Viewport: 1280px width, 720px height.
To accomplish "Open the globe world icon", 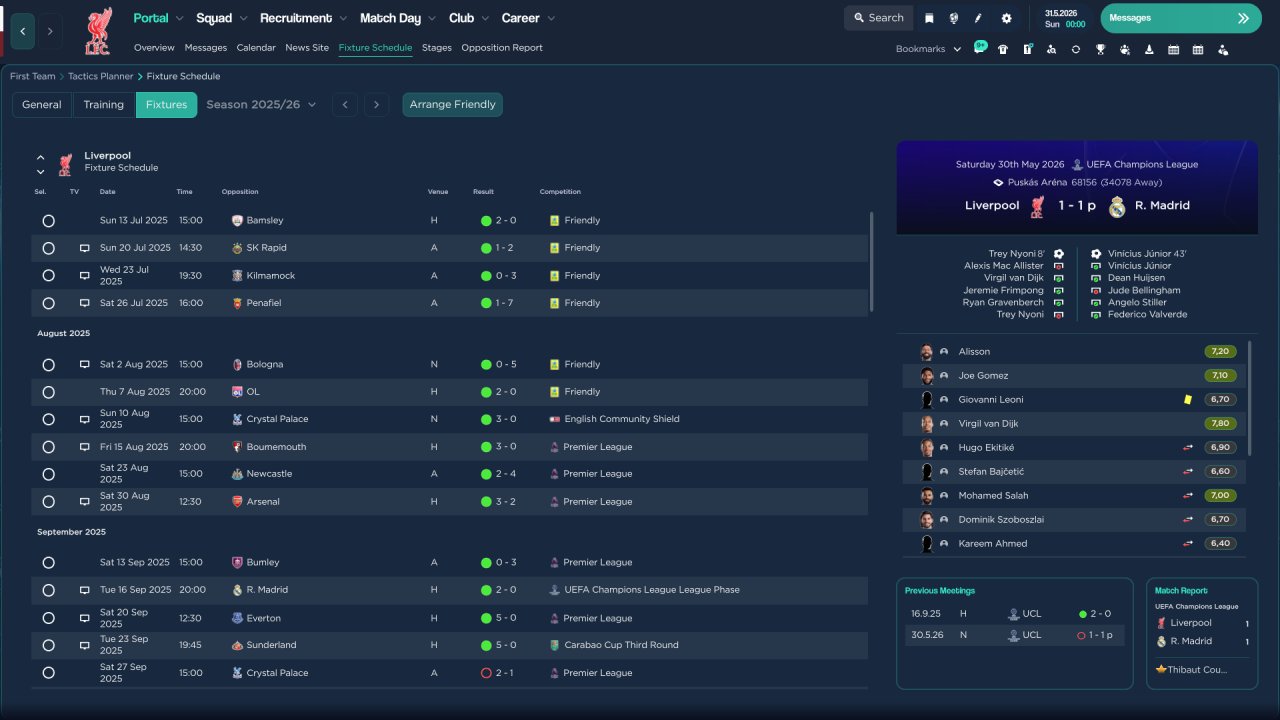I will (953, 18).
